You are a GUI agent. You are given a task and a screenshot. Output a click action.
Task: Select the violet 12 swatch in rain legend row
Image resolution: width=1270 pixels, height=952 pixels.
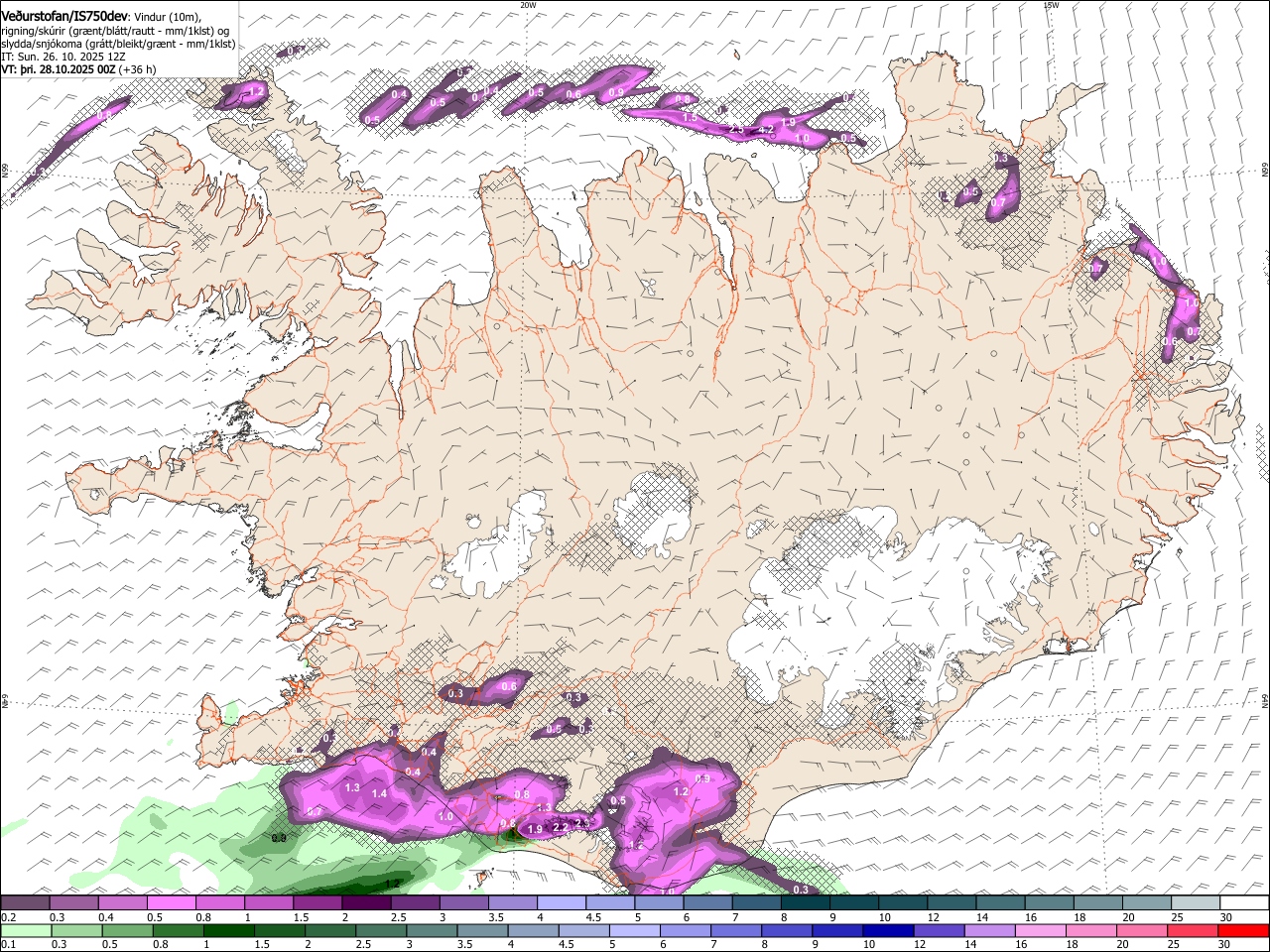point(939,929)
